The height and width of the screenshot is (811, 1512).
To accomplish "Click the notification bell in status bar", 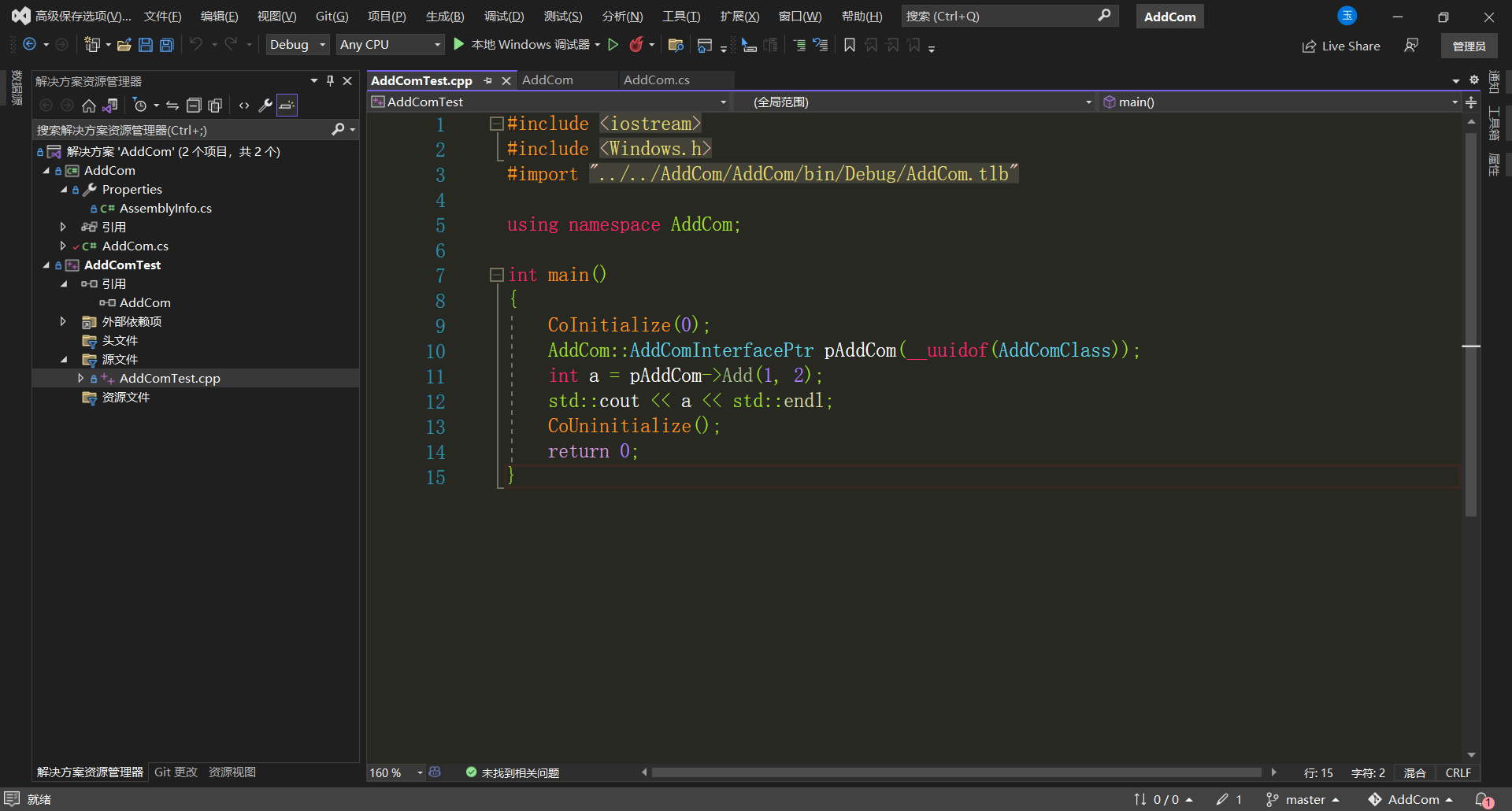I will point(1484,799).
